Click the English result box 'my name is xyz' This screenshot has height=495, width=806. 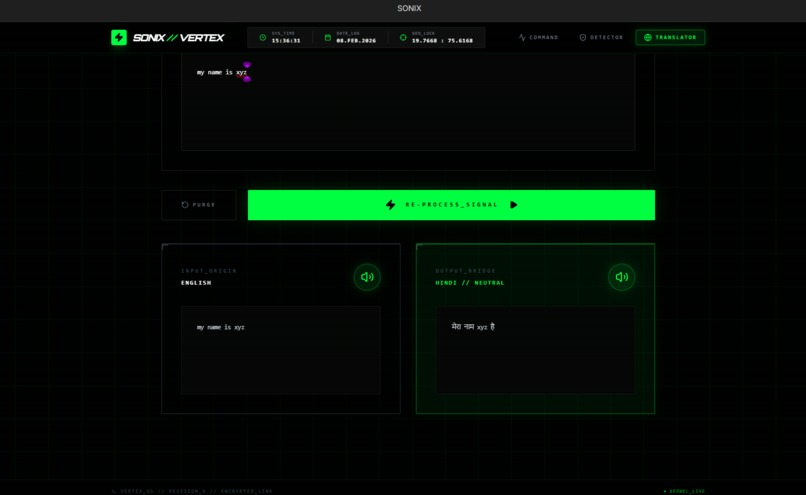pos(281,351)
